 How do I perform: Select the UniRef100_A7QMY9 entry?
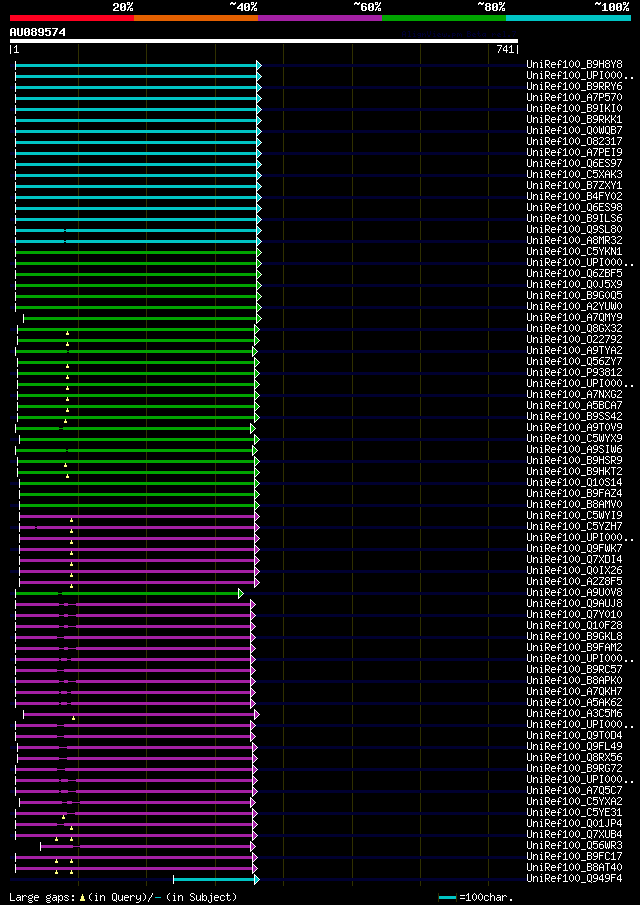coord(574,317)
